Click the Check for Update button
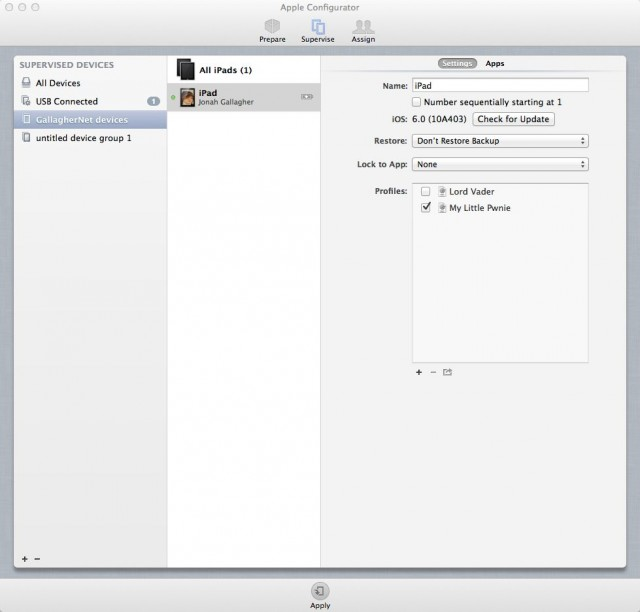 click(x=513, y=119)
